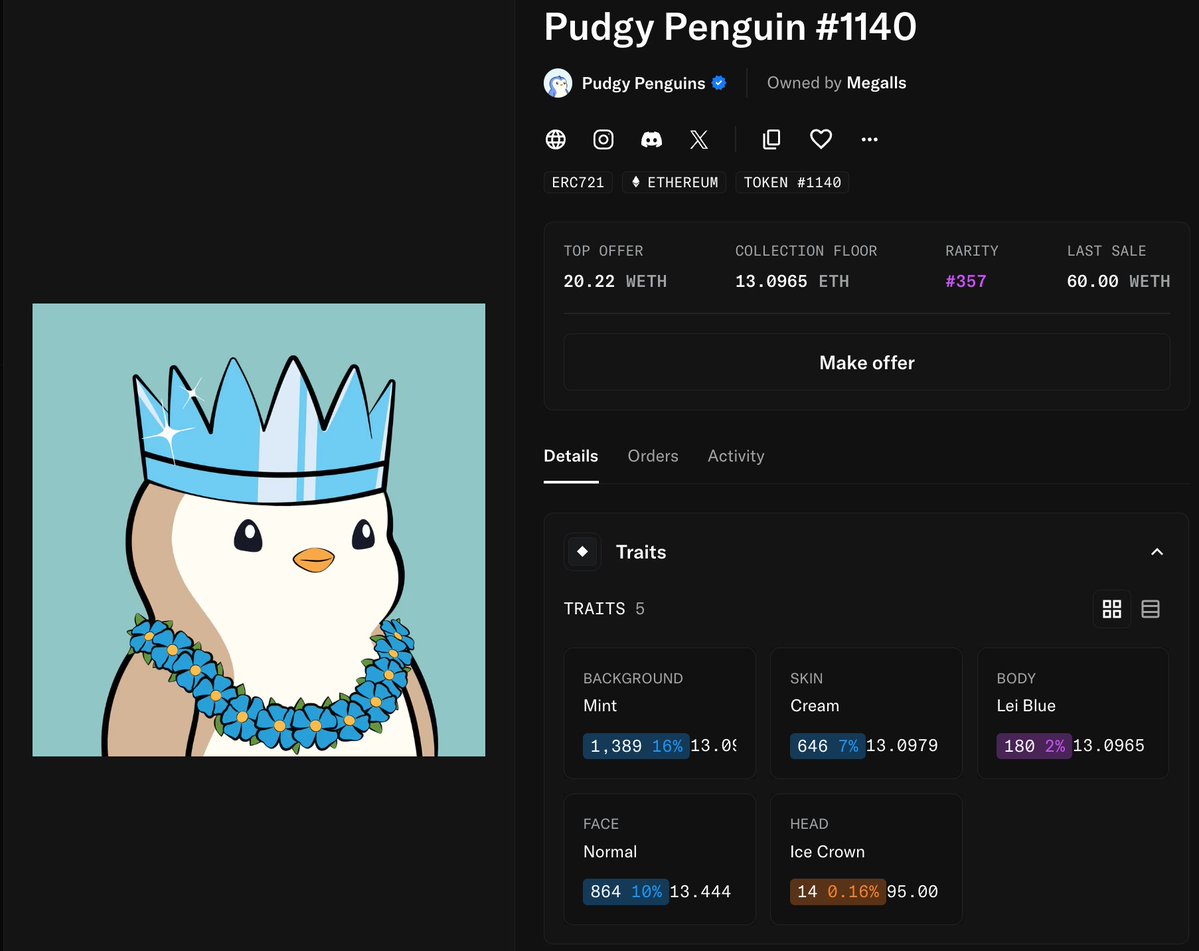The height and width of the screenshot is (951, 1199).
Task: Collapse the Traits section chevron
Action: pyautogui.click(x=1157, y=552)
